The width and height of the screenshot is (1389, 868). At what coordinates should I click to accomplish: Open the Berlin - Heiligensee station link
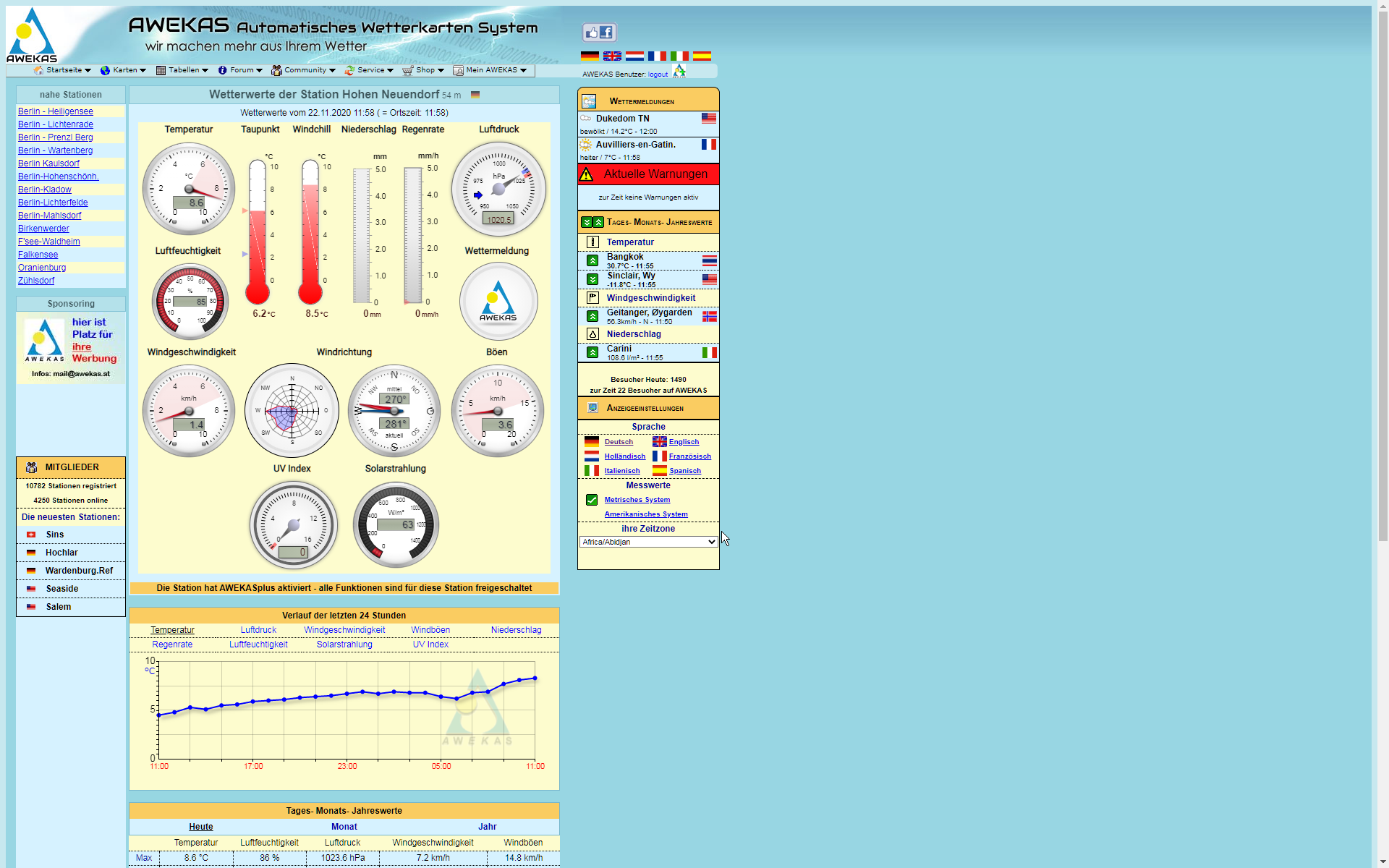[x=56, y=111]
